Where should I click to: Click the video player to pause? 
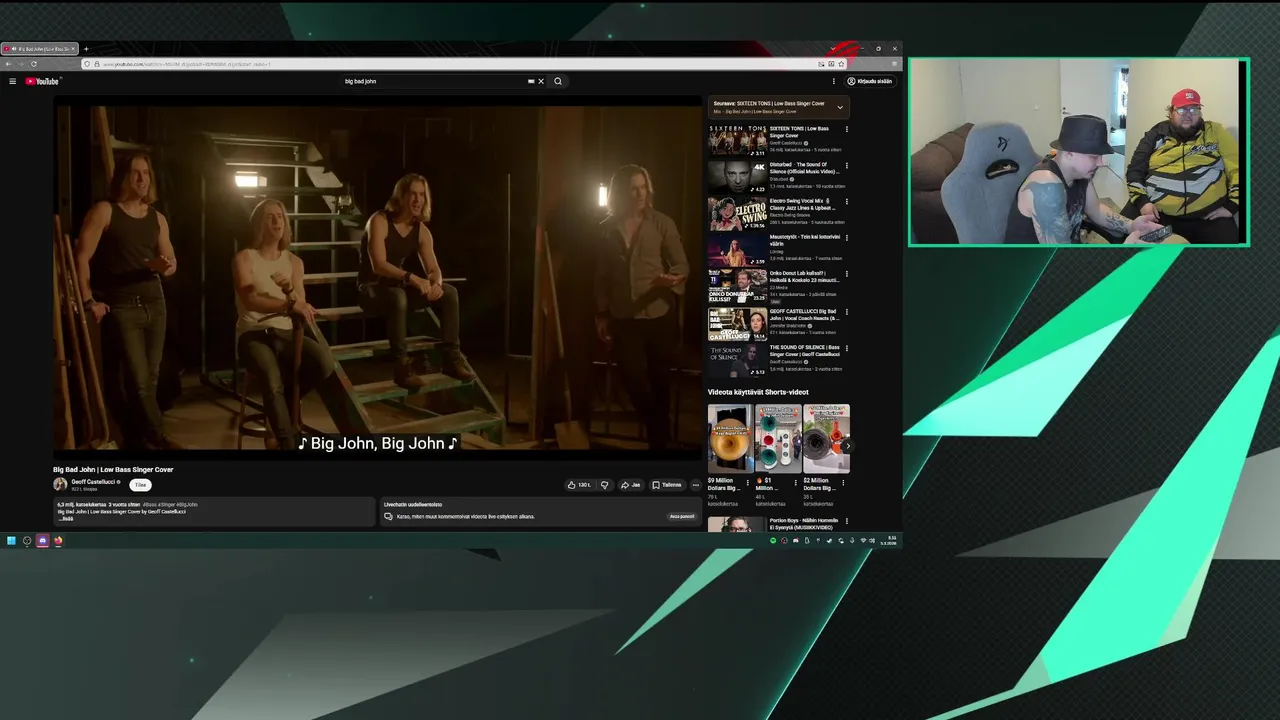378,277
